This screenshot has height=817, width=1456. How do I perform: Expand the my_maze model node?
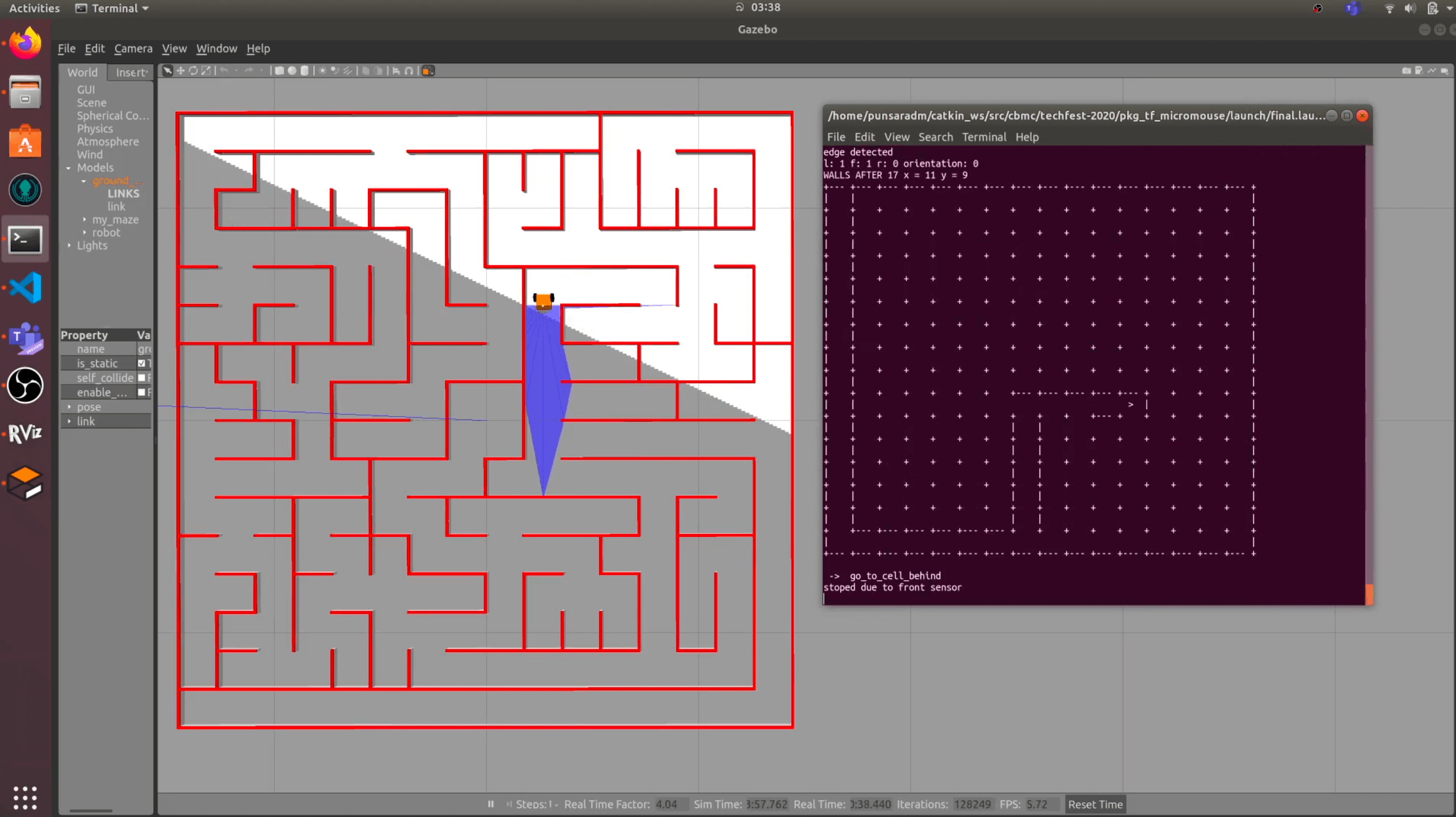84,219
